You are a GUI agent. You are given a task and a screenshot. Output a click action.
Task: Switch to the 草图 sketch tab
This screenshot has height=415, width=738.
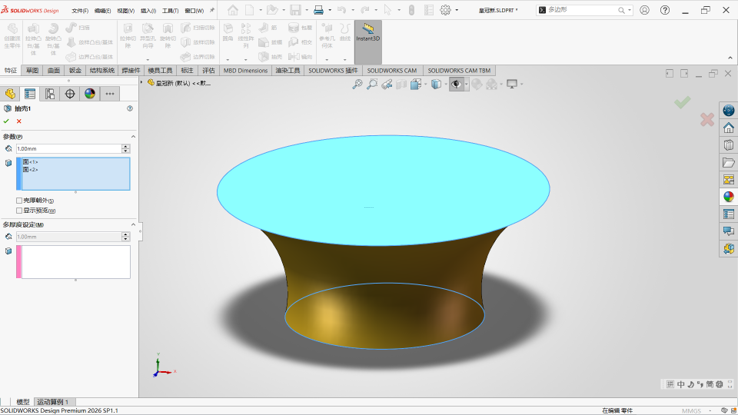(32, 71)
